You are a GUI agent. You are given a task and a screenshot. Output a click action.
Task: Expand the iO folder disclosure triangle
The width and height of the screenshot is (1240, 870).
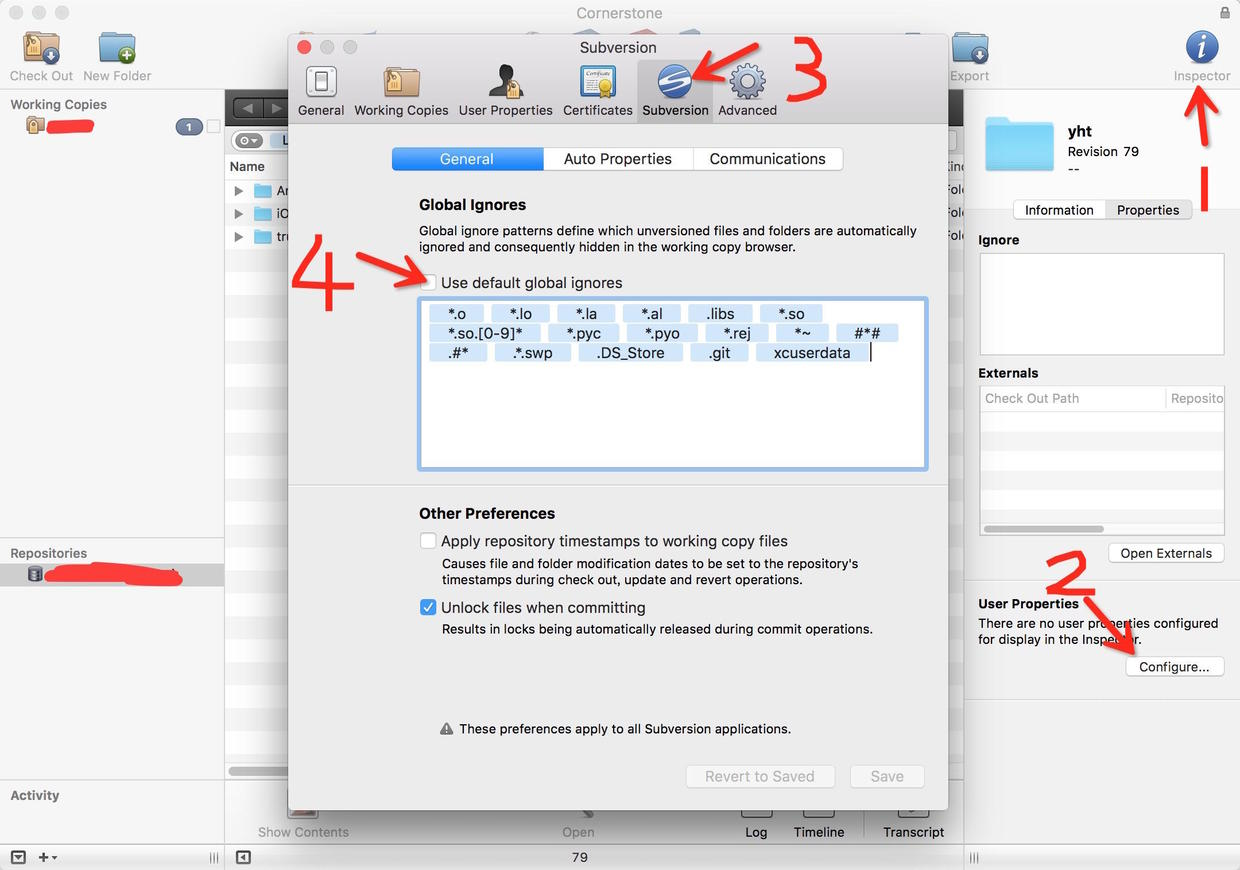[x=238, y=213]
